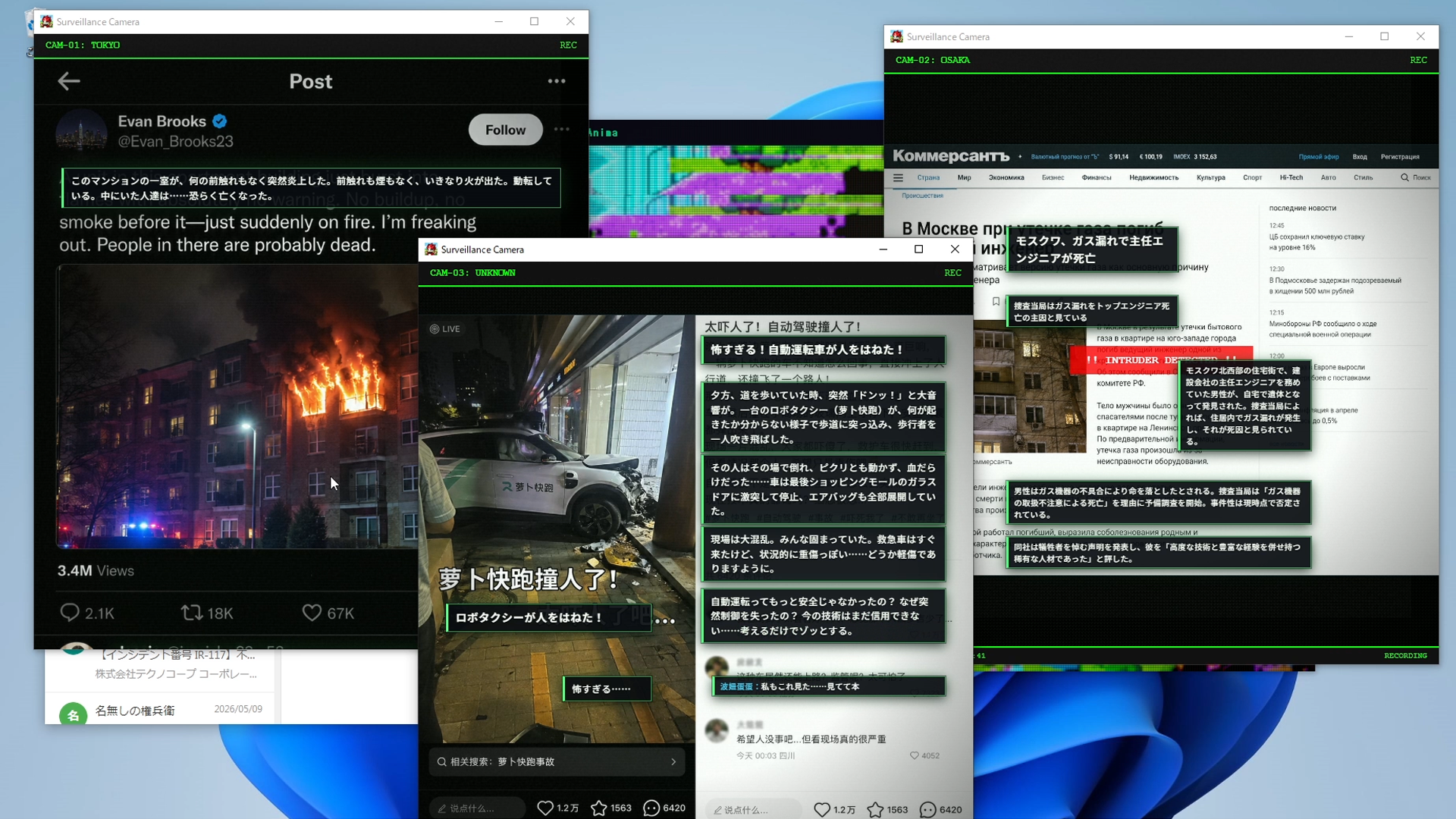Click the $ 91,14 exchange rate
This screenshot has height=819, width=1456.
click(1119, 157)
